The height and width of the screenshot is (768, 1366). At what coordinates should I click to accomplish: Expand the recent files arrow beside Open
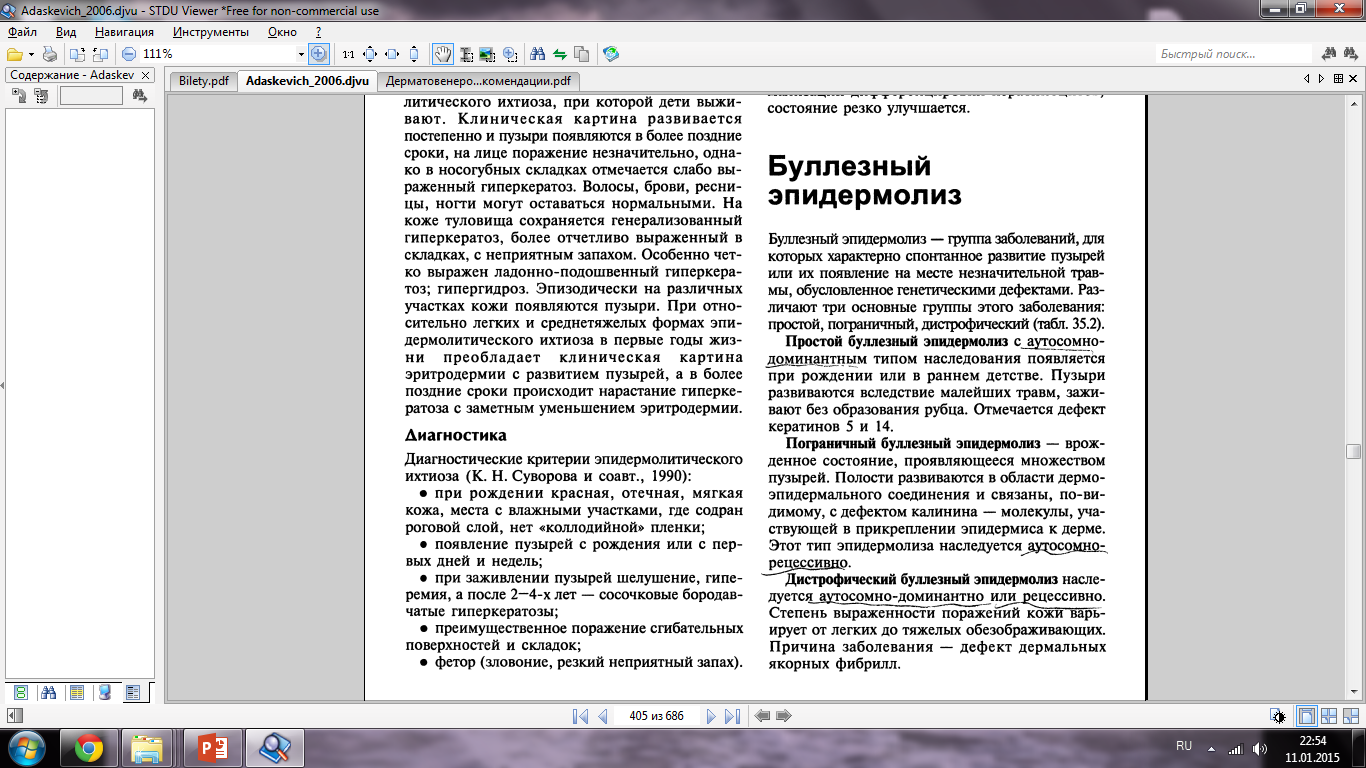(x=31, y=54)
